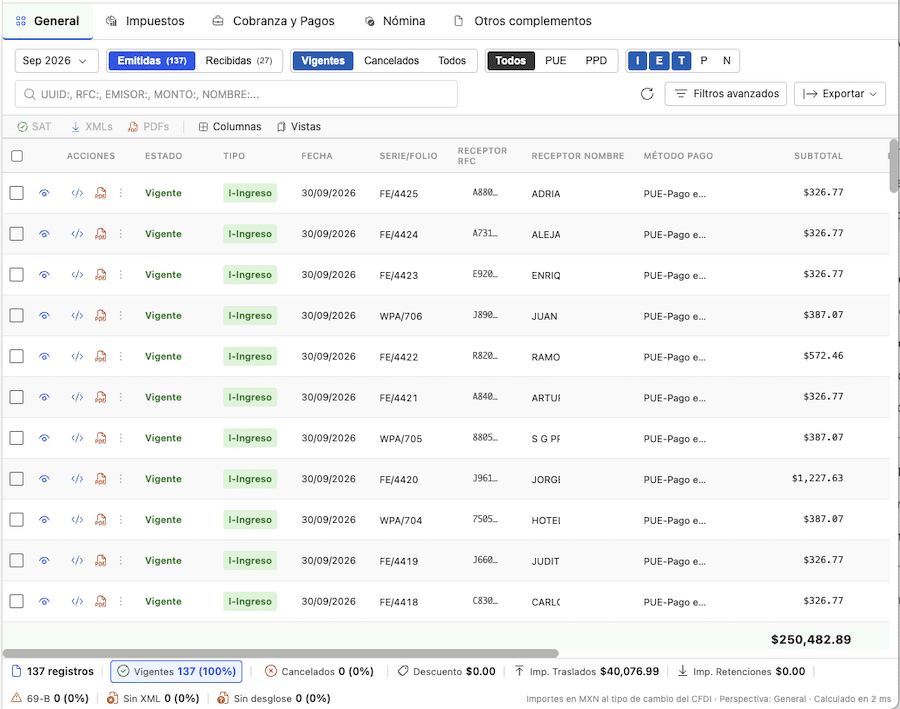Viewport: 900px width, 709px height.
Task: Filter payment method by PPD
Action: pyautogui.click(x=596, y=61)
